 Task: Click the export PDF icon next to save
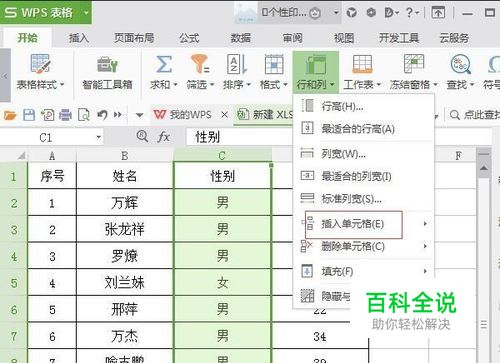pyautogui.click(x=47, y=115)
